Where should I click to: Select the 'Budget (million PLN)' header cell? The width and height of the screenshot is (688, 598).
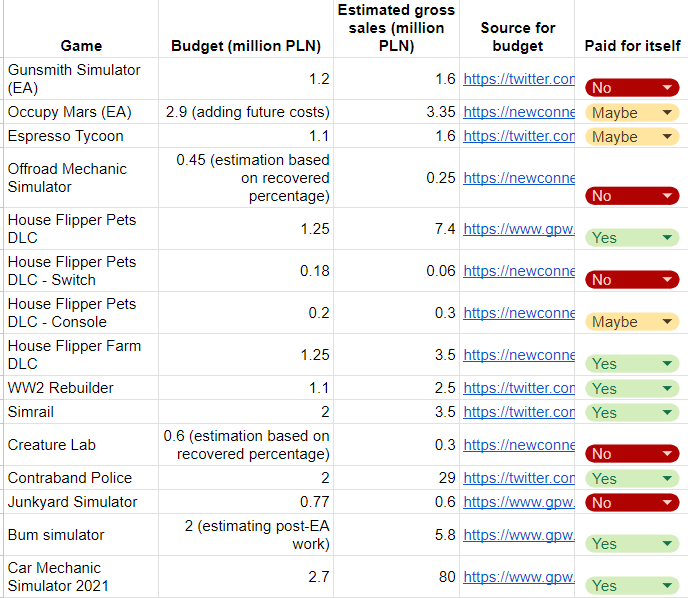246,29
